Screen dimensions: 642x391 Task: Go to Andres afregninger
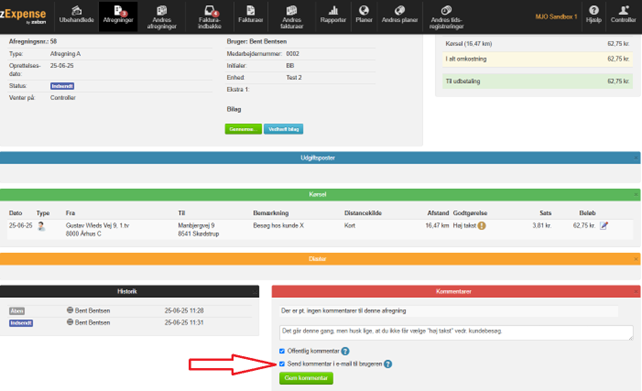[162, 17]
